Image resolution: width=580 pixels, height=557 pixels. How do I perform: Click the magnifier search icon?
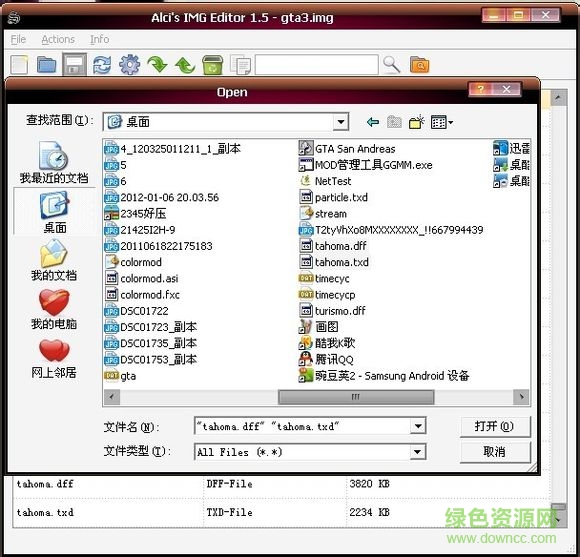click(x=391, y=65)
